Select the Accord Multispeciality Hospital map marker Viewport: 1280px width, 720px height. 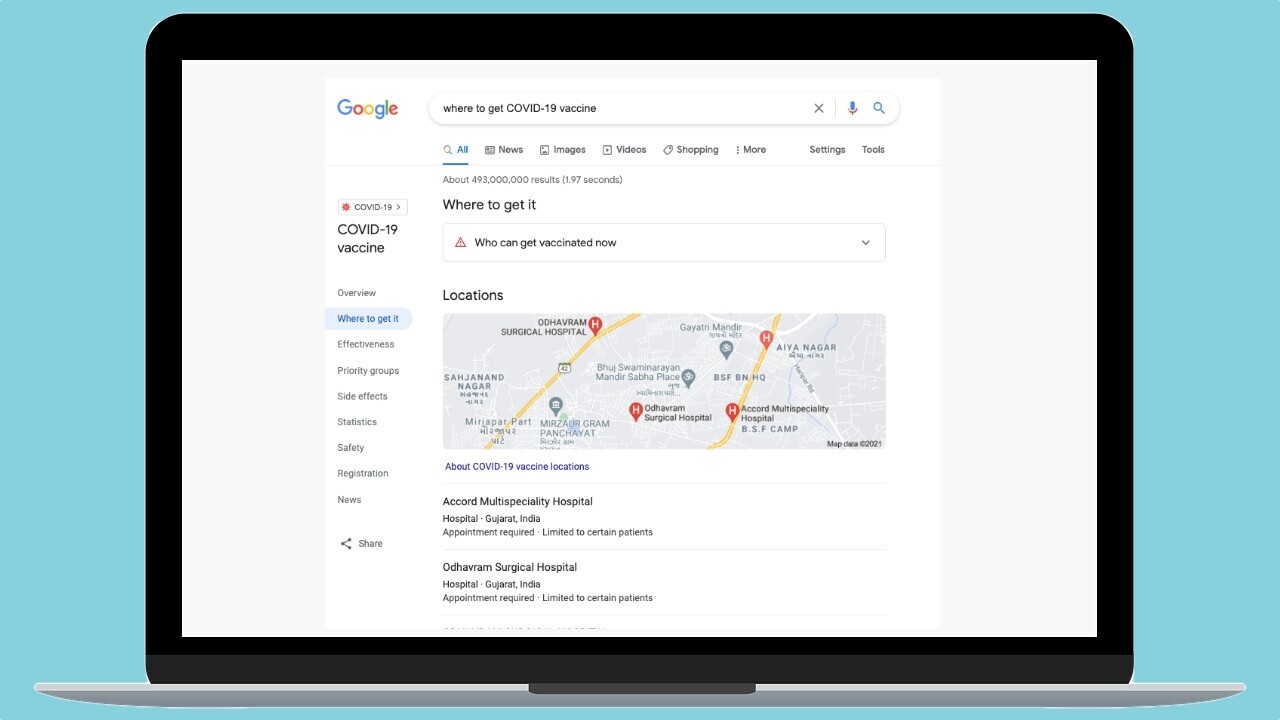(x=733, y=408)
